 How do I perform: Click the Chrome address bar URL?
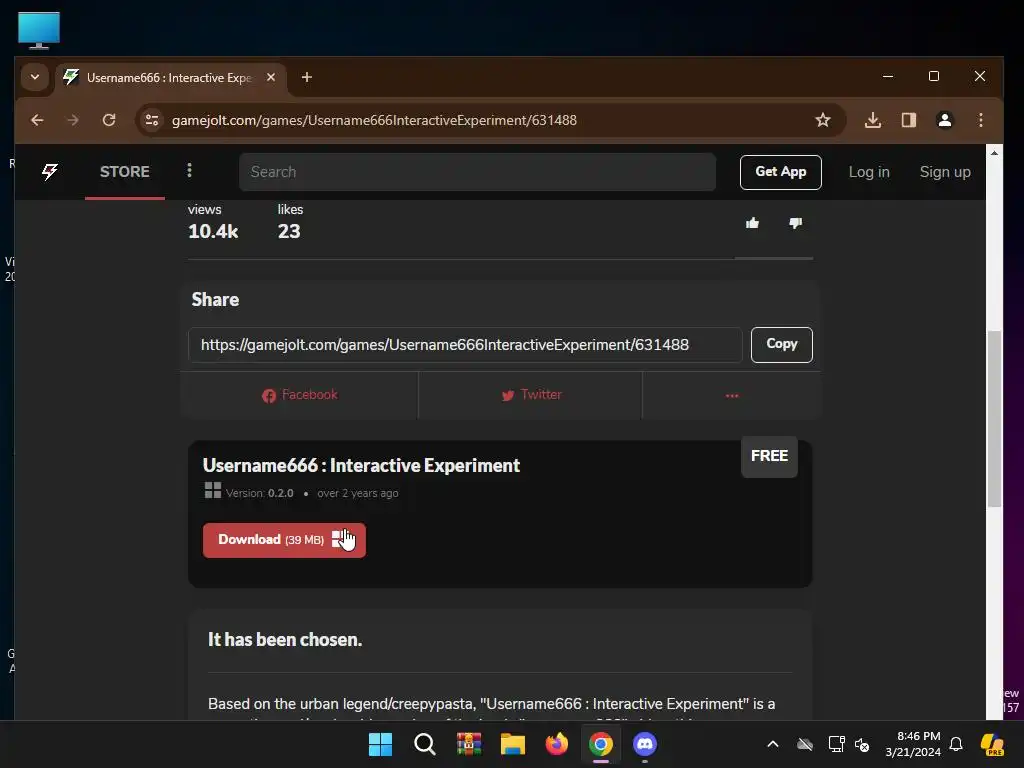coord(374,120)
